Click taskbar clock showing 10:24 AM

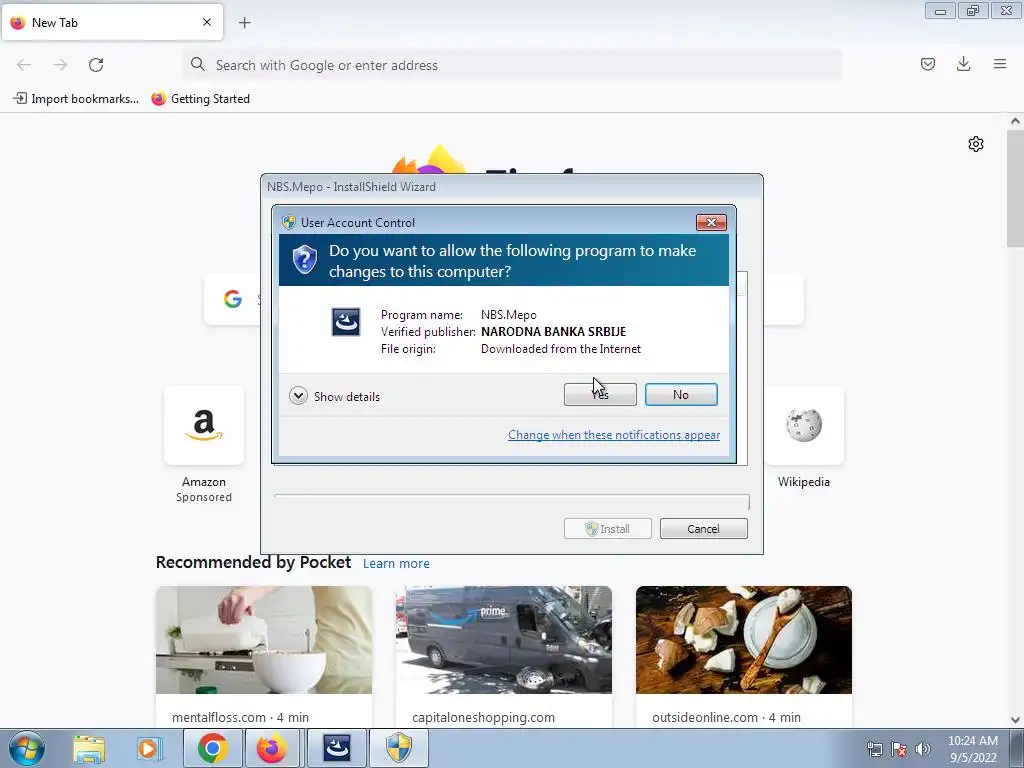point(972,749)
